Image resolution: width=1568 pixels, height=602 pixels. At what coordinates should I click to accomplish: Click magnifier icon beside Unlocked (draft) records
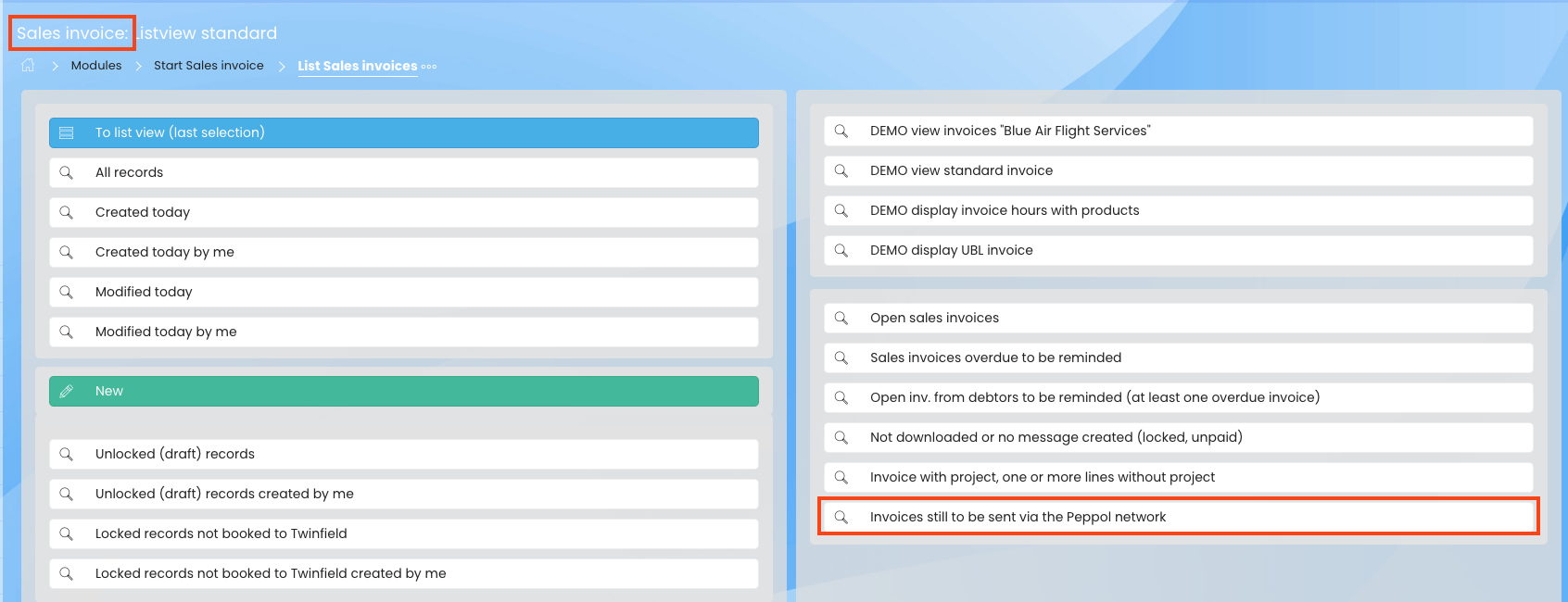click(x=67, y=454)
